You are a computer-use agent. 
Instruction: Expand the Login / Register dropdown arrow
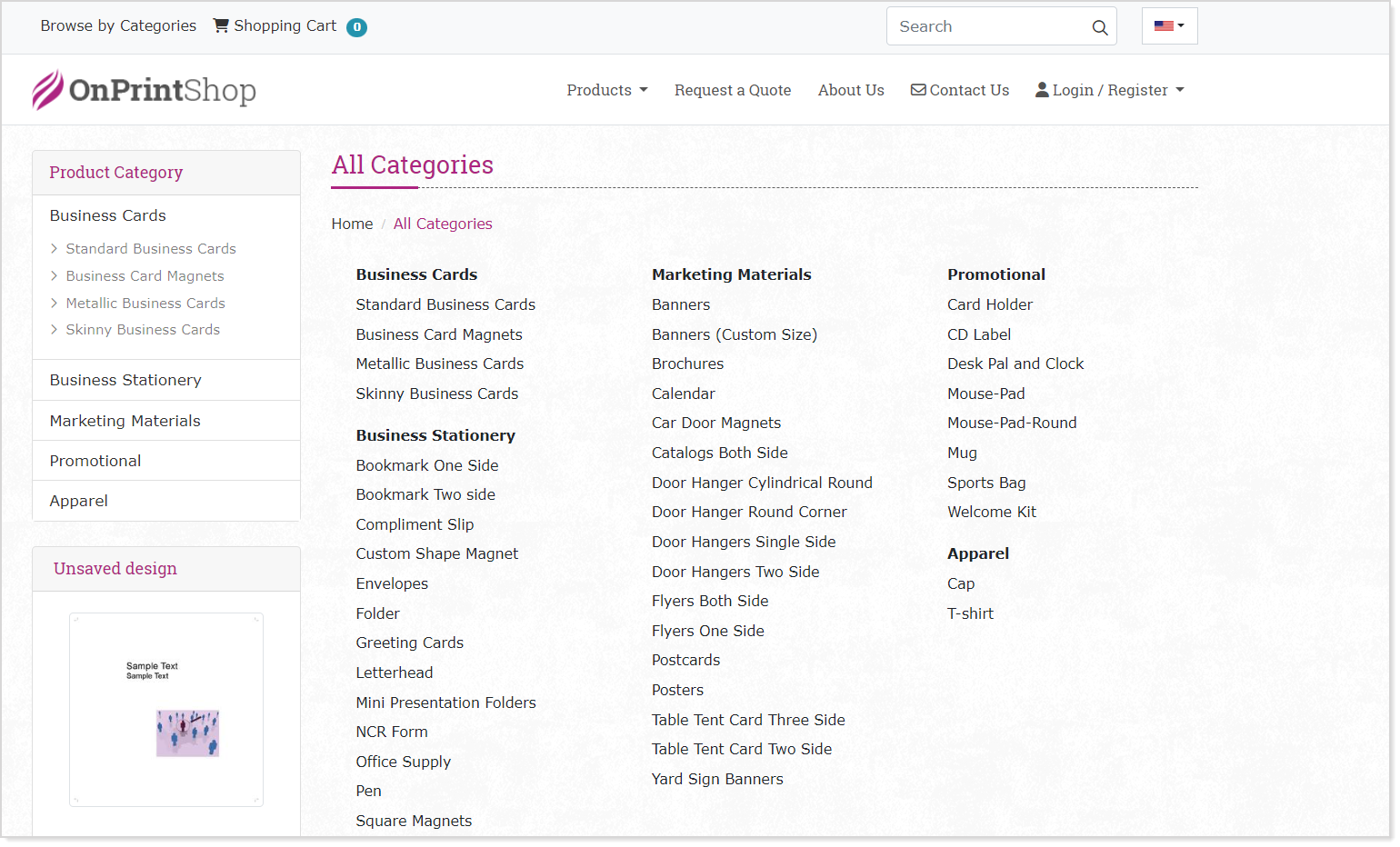click(x=1180, y=90)
